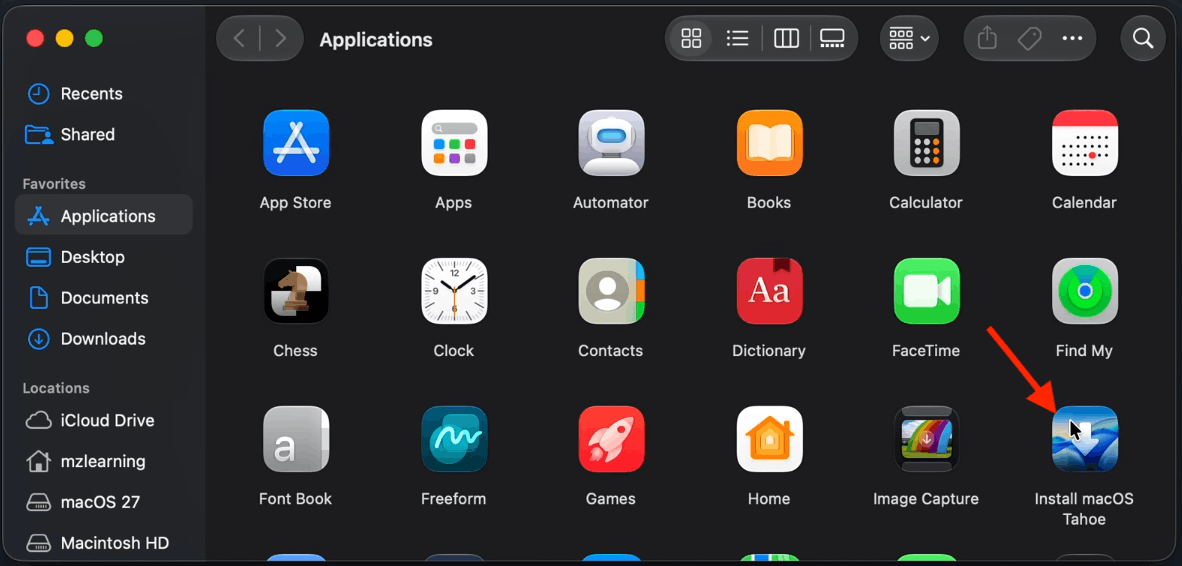The width and height of the screenshot is (1182, 566).
Task: Open the App Store application icon
Action: (x=296, y=143)
